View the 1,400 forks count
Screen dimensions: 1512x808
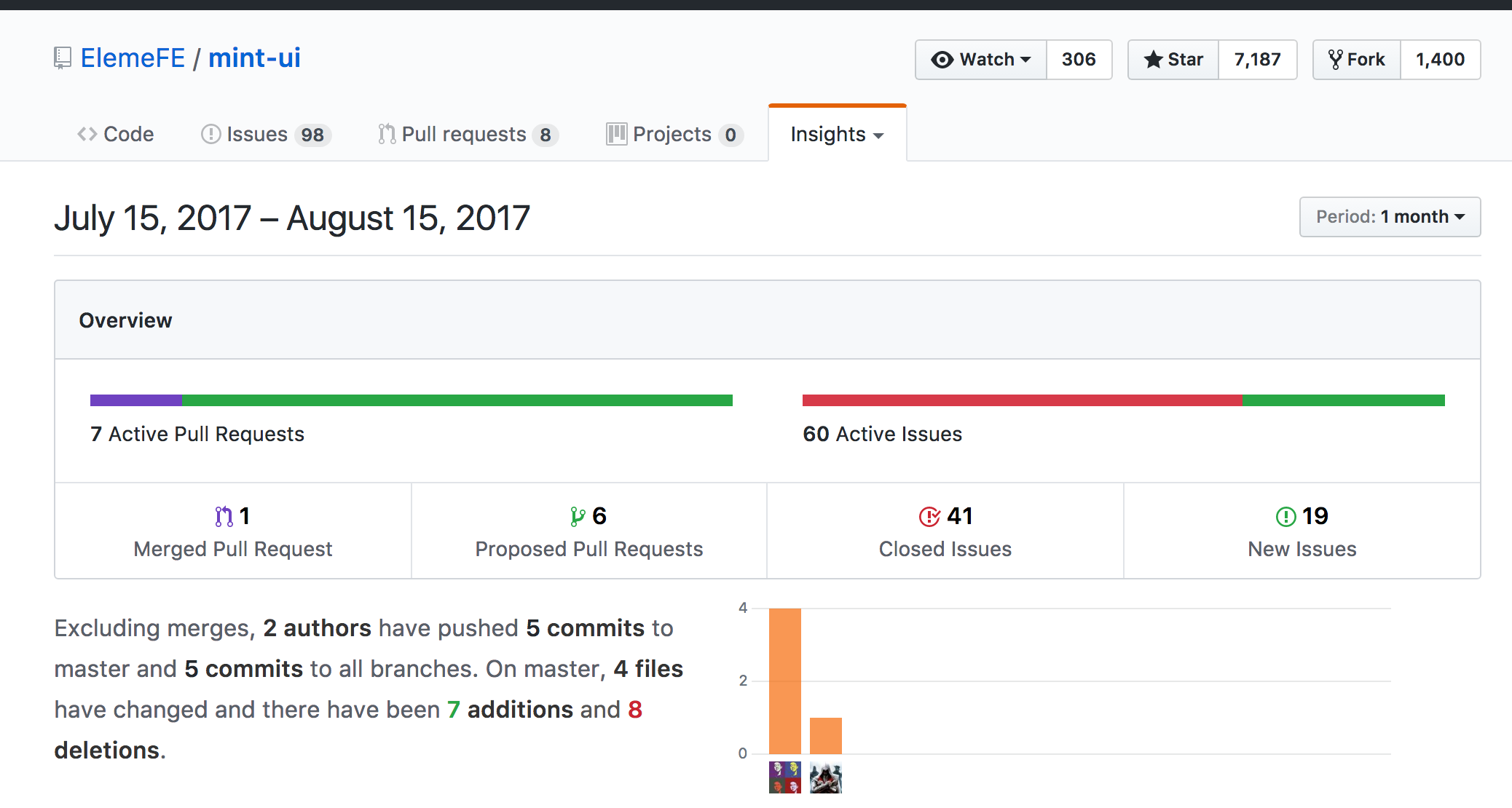click(1441, 60)
